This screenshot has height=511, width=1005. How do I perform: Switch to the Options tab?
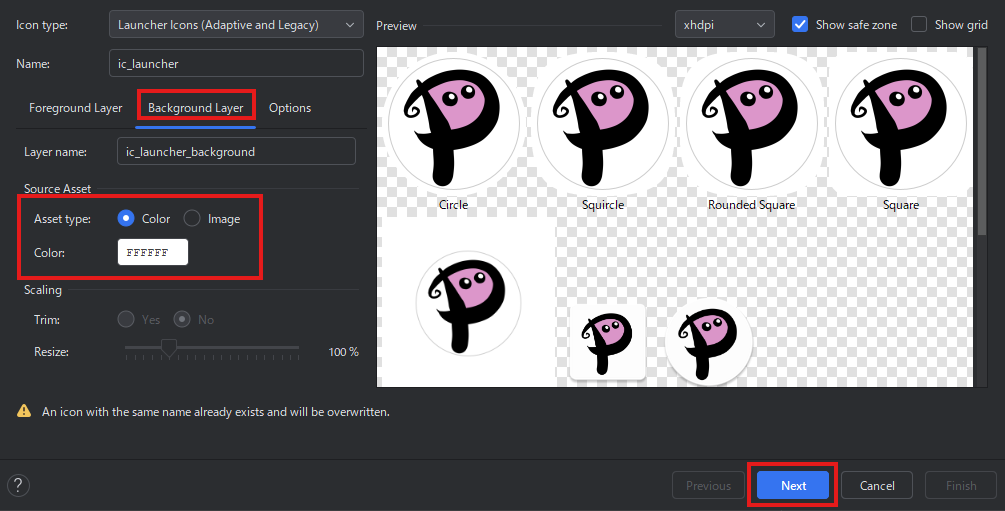[290, 108]
